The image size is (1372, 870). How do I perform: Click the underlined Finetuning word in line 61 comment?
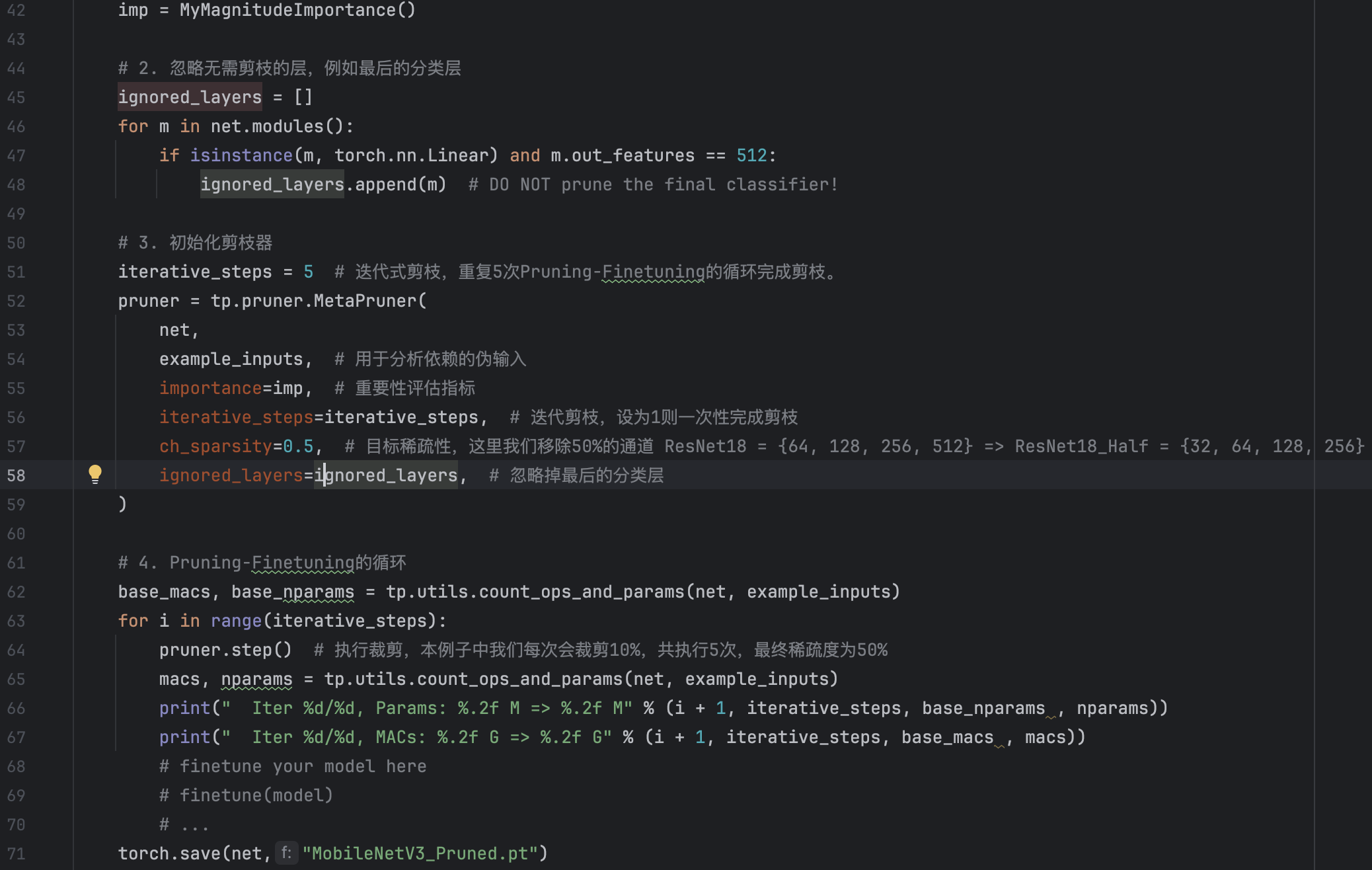pos(303,563)
